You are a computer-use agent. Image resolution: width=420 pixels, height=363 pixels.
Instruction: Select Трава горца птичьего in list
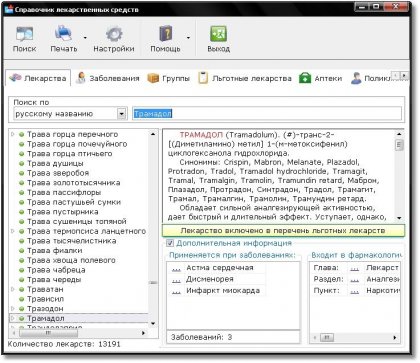[x=69, y=154]
